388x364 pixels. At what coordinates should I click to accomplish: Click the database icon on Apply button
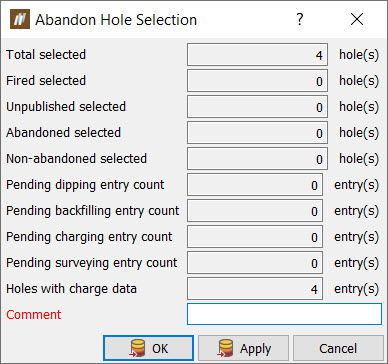(x=226, y=349)
